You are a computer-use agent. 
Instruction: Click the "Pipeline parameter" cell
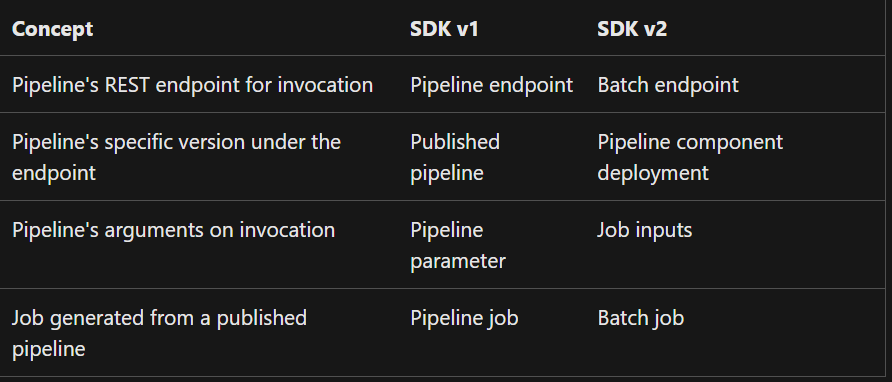coord(458,245)
